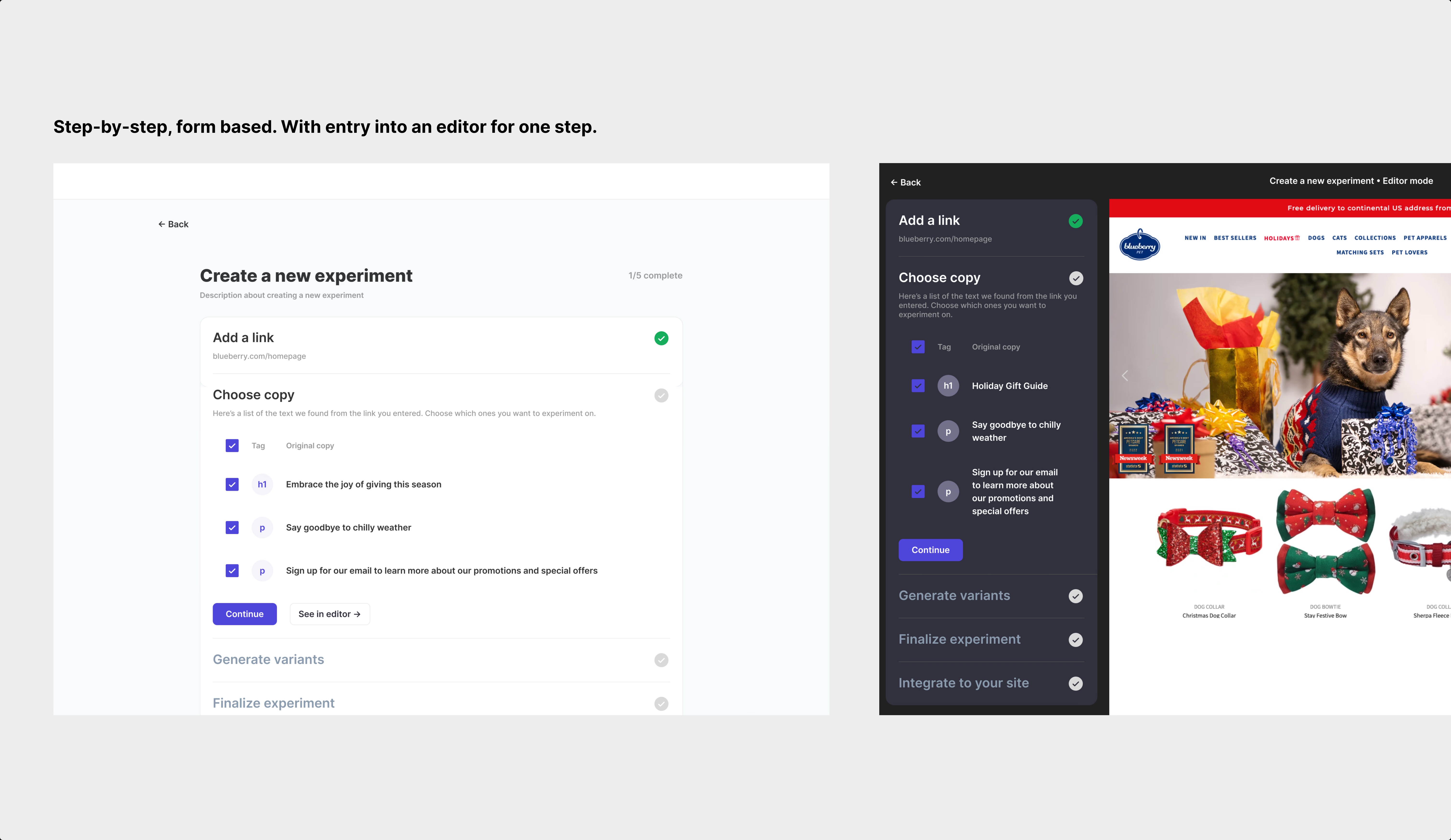
Task: Click the green checkmark beside light-panel Add a link
Action: (x=661, y=338)
